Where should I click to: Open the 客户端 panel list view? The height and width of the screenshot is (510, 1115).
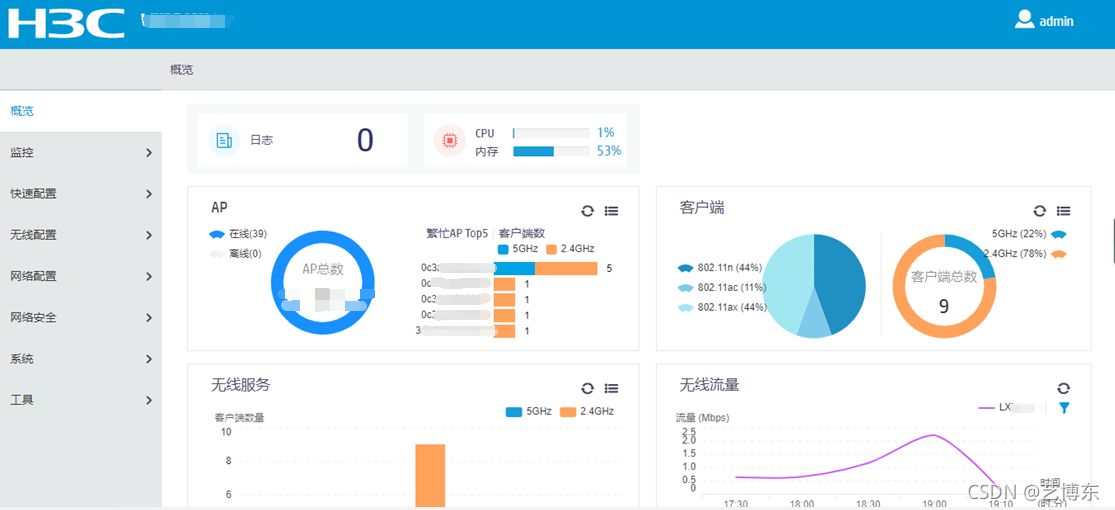click(x=1063, y=211)
